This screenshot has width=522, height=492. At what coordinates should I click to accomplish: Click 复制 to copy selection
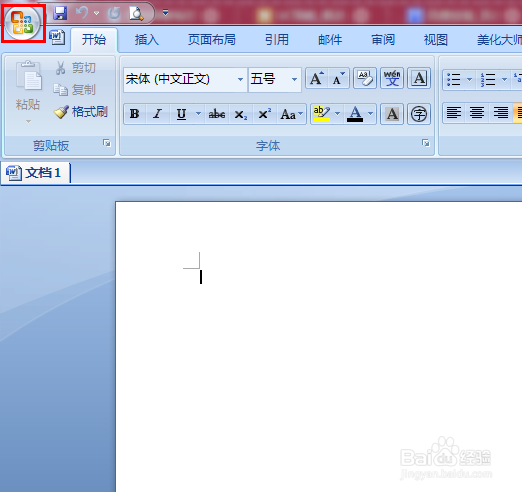click(x=75, y=90)
